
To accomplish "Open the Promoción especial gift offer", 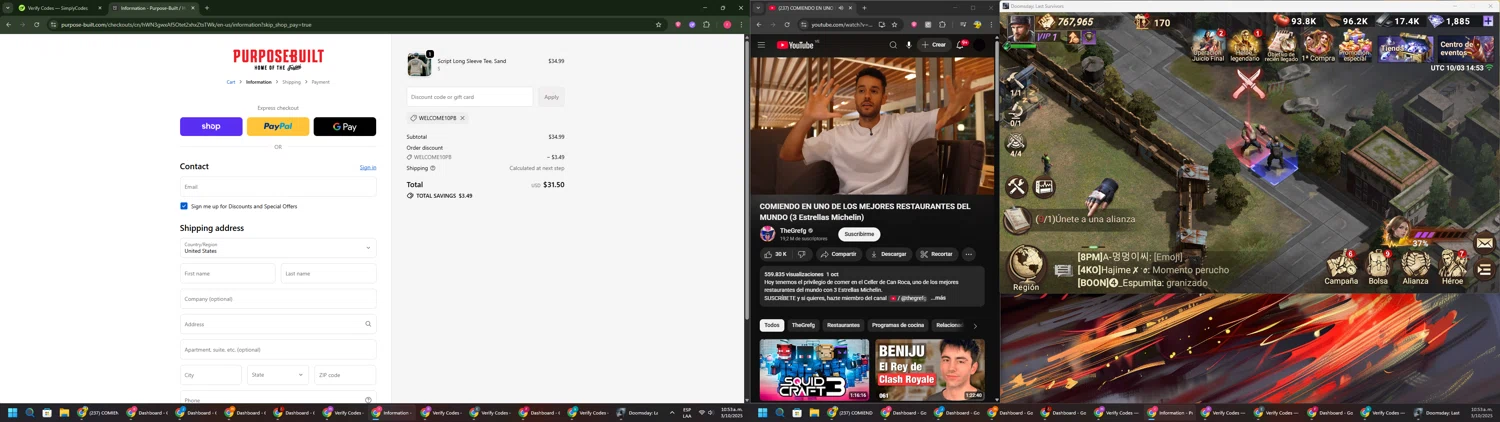I will [1355, 46].
